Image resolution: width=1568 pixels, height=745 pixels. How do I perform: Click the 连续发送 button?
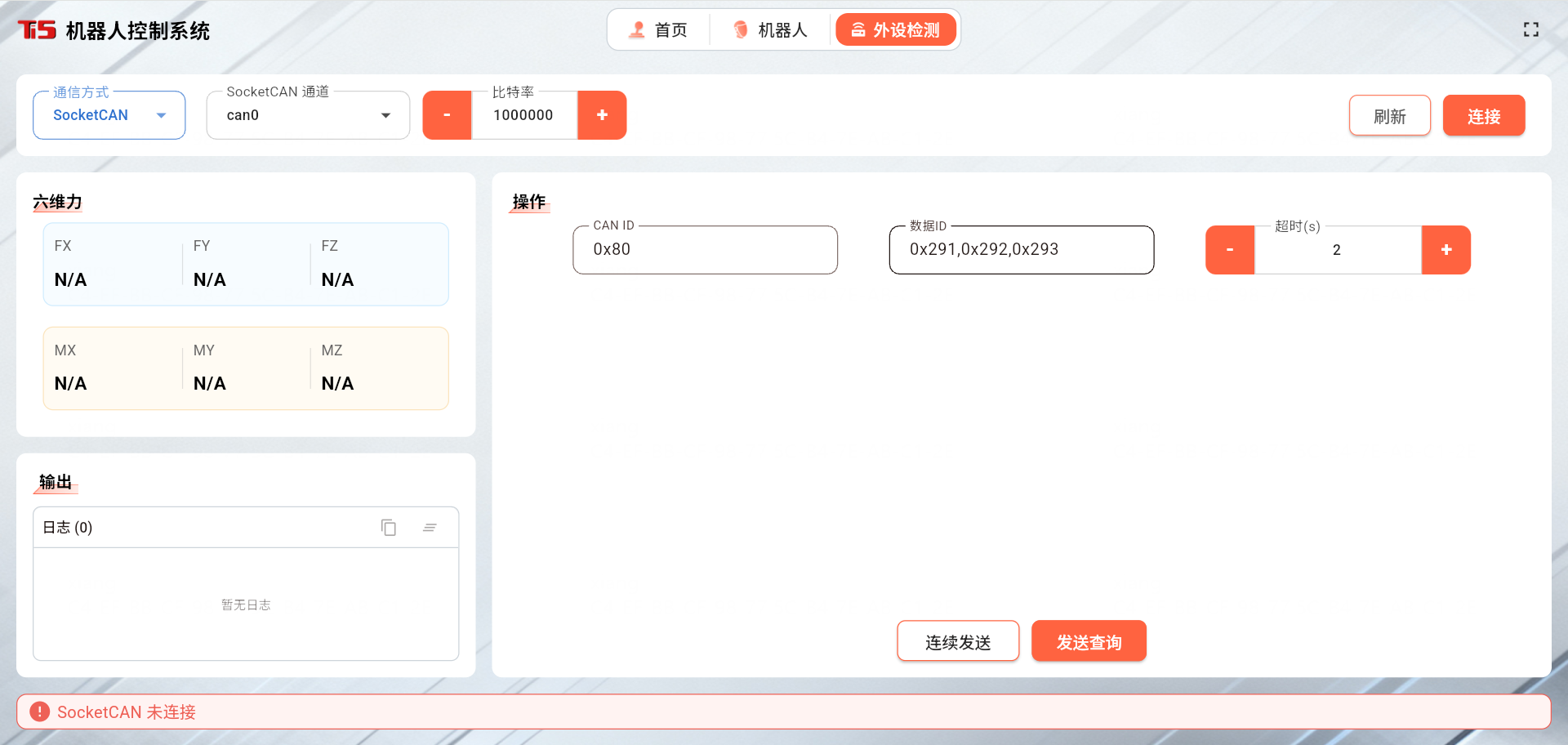coord(958,642)
